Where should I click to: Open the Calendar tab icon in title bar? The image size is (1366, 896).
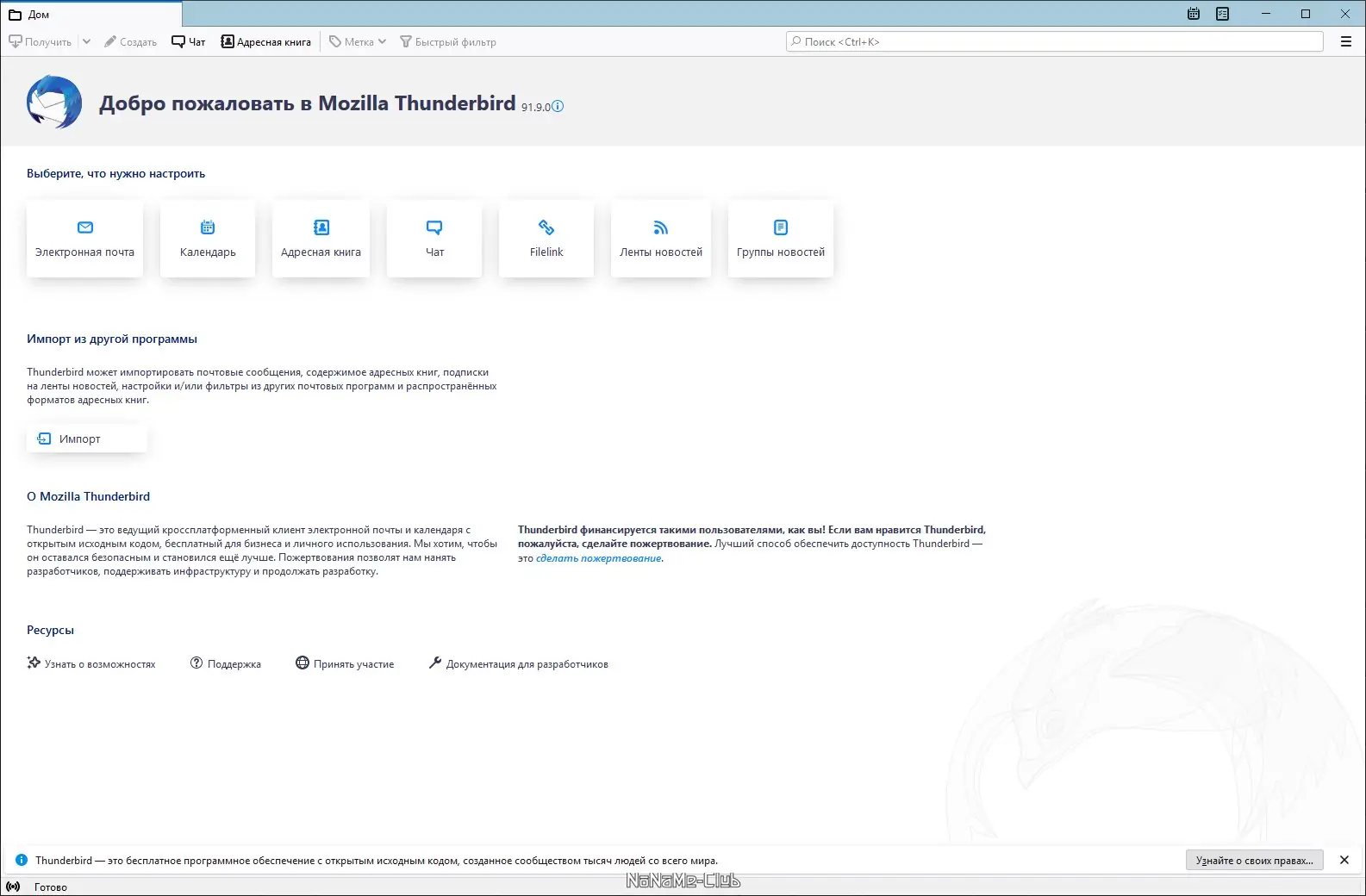(1194, 14)
